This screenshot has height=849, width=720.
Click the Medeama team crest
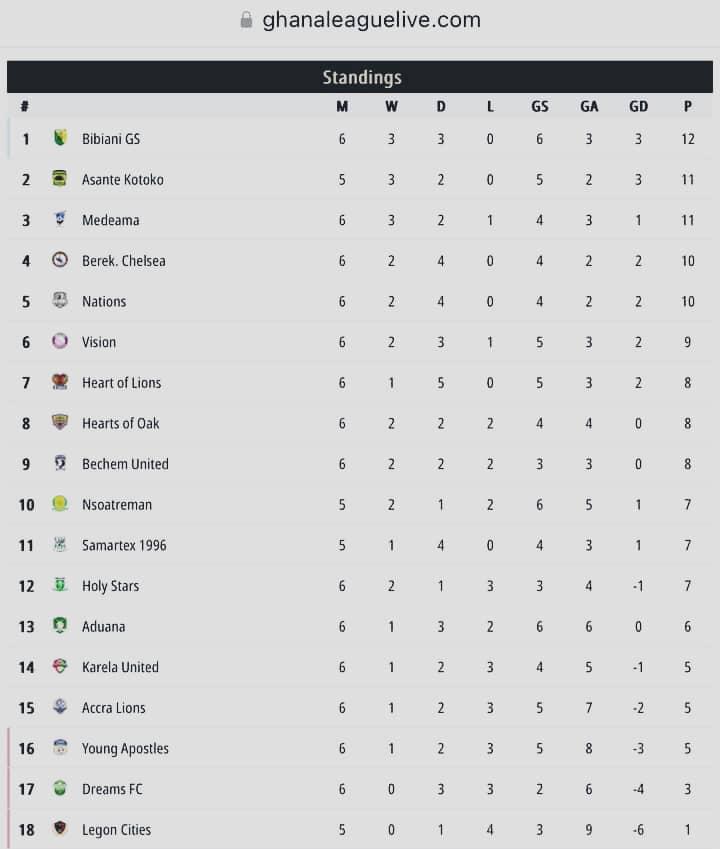click(60, 220)
